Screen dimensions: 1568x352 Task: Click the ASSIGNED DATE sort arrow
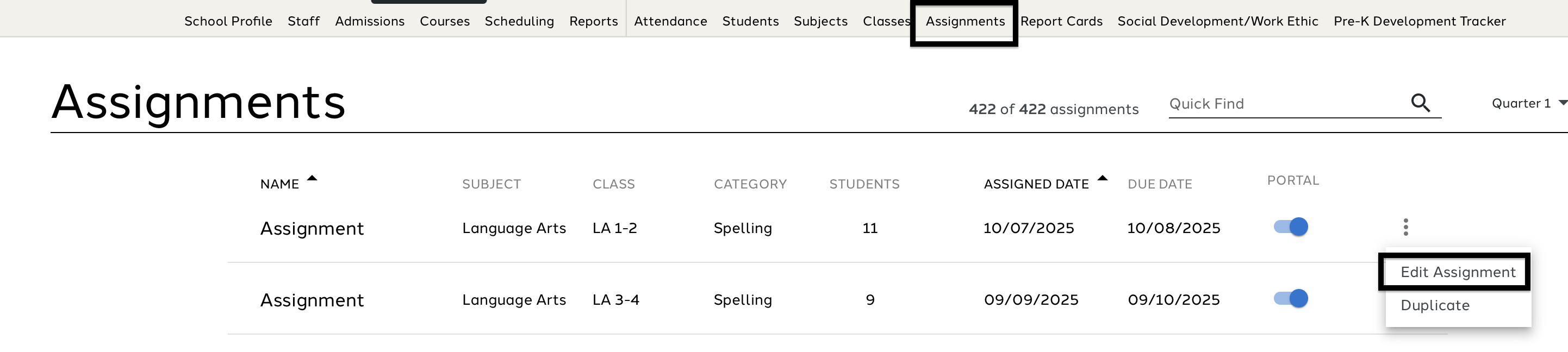[1103, 179]
